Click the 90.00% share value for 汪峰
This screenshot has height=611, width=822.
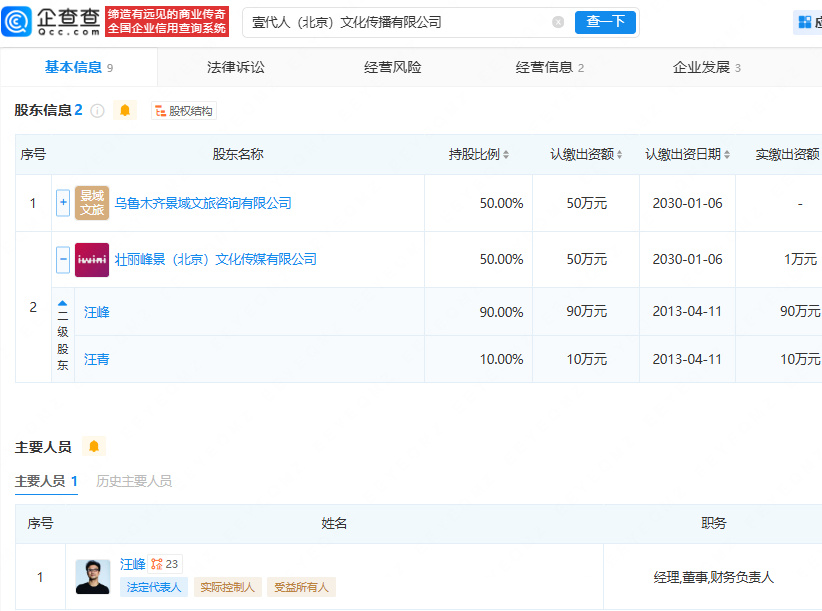coord(501,312)
